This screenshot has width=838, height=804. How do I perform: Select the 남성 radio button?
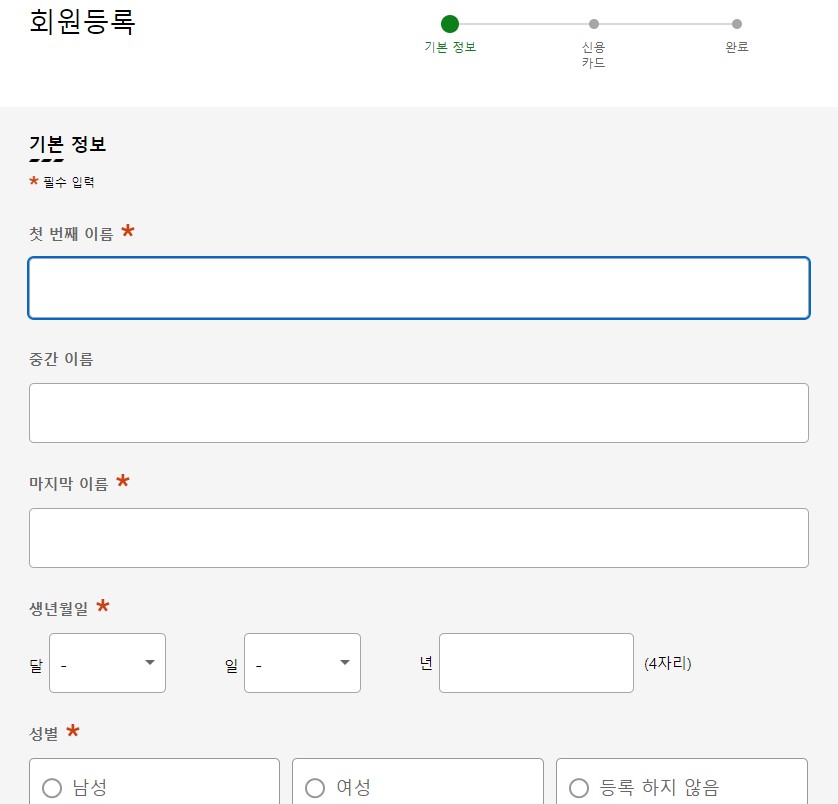pos(52,788)
